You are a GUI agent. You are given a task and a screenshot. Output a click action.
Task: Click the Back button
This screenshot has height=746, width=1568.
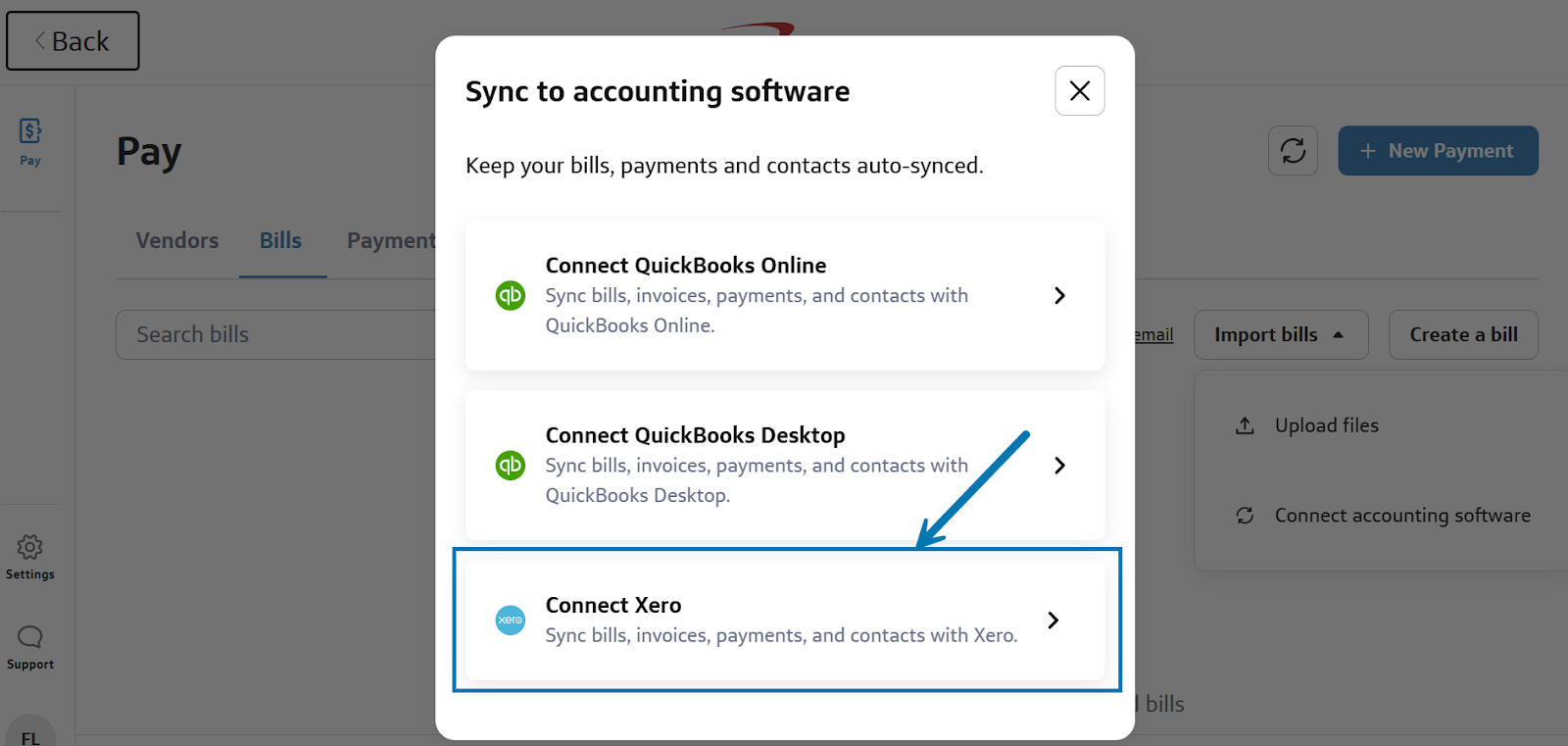[73, 41]
